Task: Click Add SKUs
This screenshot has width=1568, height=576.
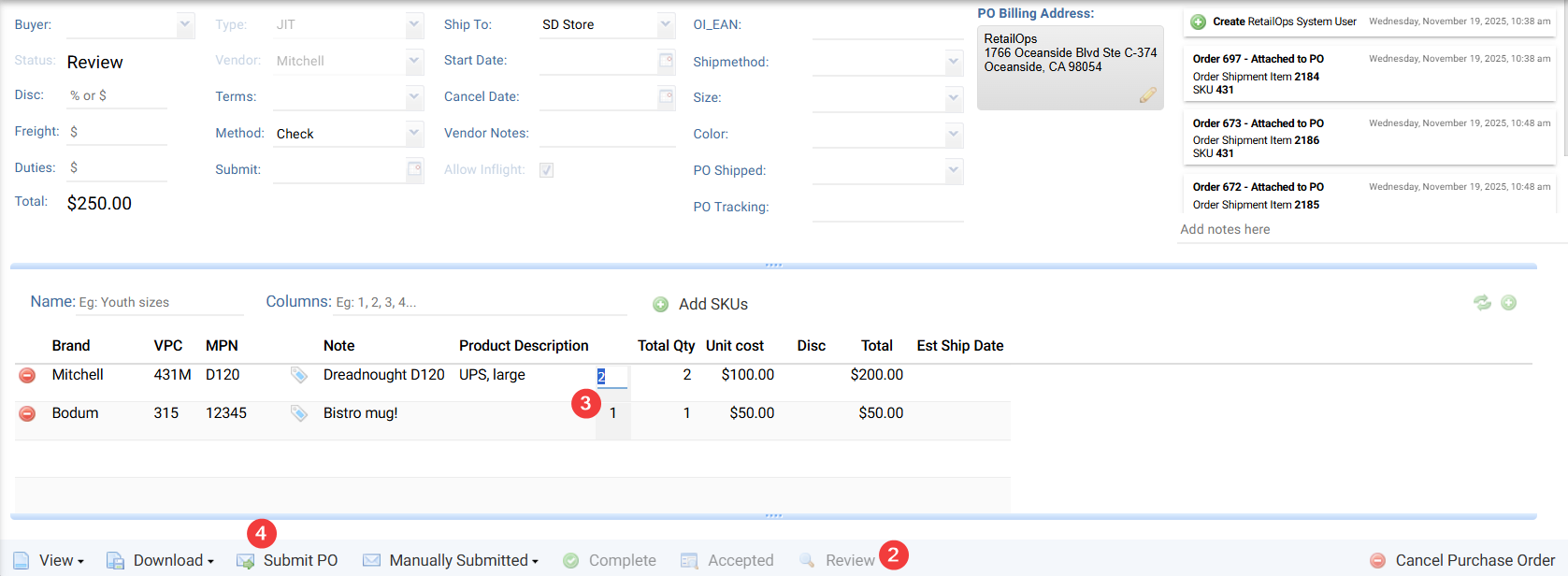Action: pyautogui.click(x=701, y=304)
